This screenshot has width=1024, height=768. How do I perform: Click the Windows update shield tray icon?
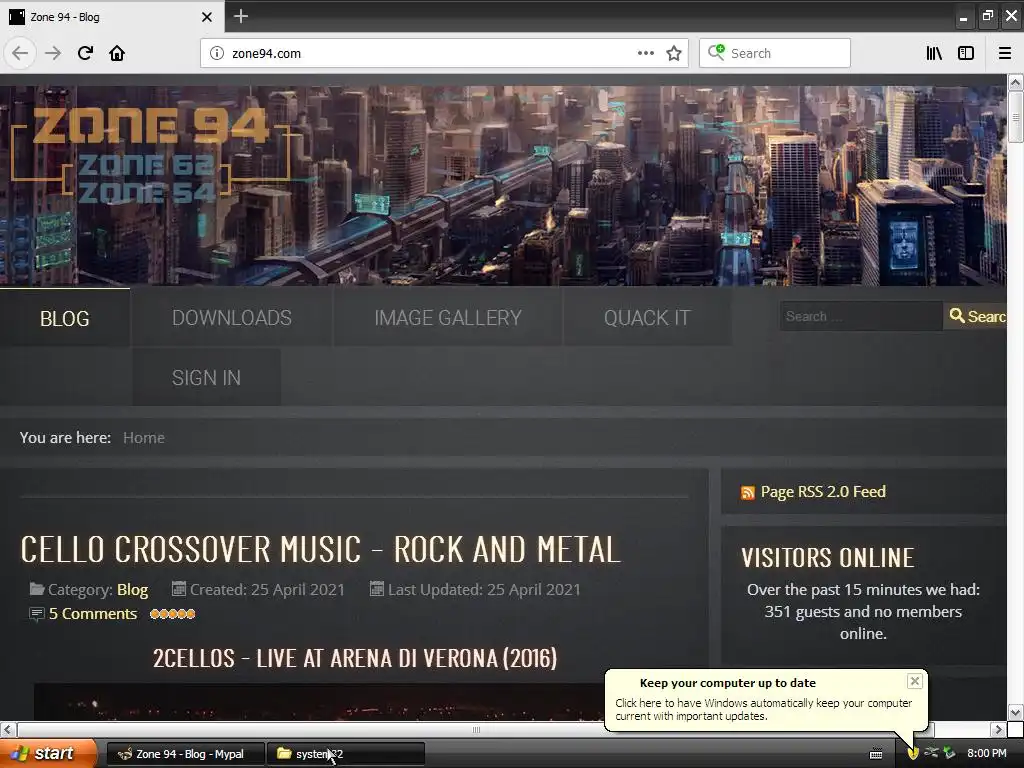[913, 754]
